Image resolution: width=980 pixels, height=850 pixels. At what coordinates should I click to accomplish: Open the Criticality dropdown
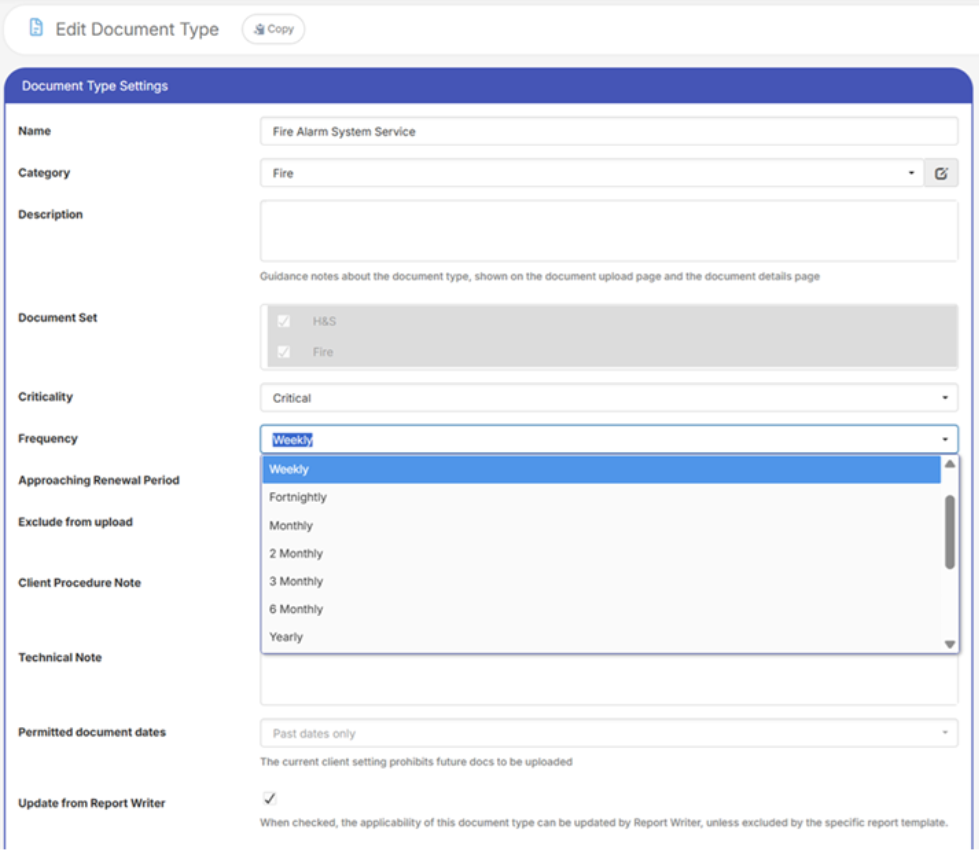tap(609, 398)
